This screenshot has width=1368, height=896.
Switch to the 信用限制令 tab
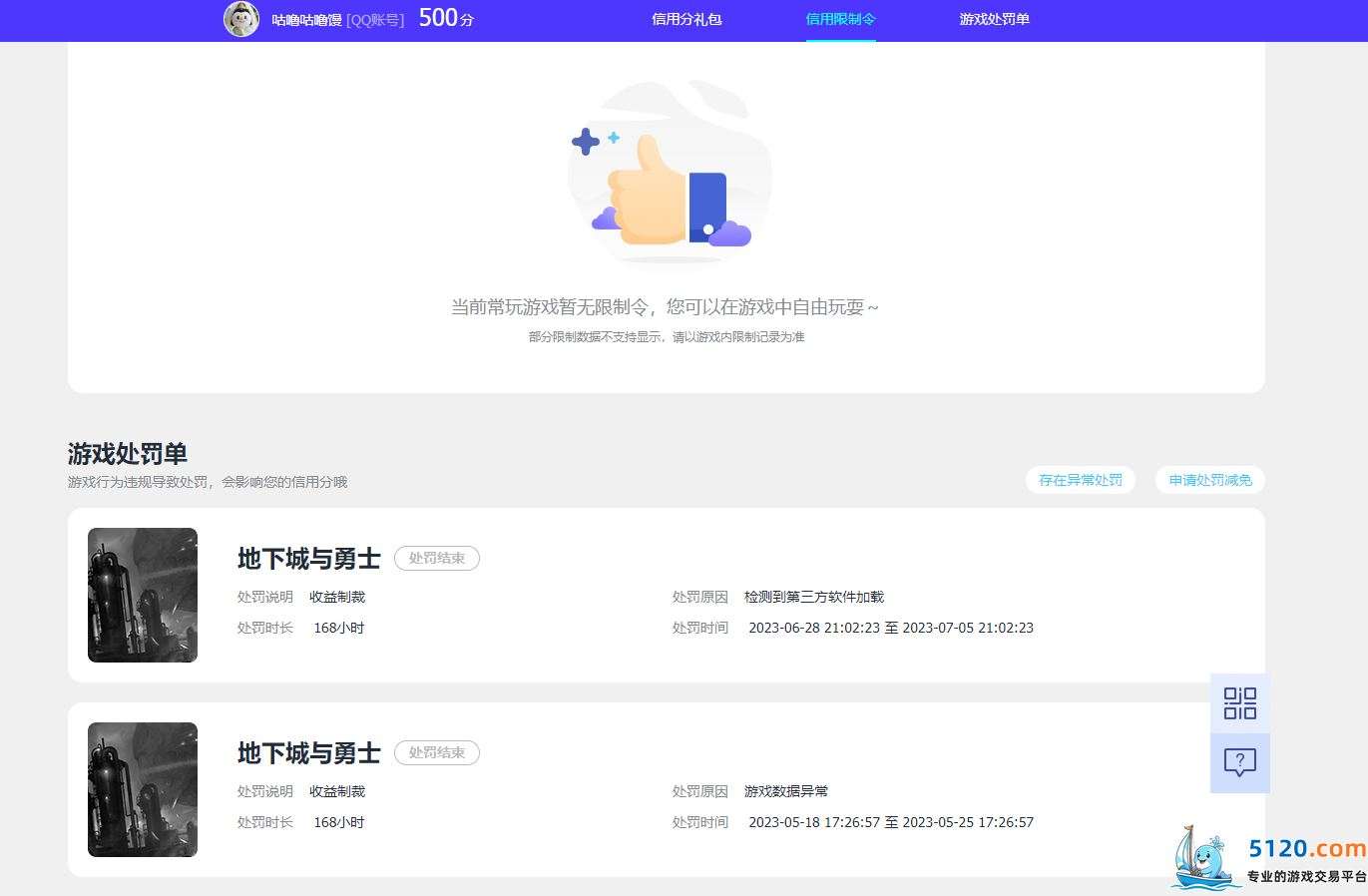(840, 19)
